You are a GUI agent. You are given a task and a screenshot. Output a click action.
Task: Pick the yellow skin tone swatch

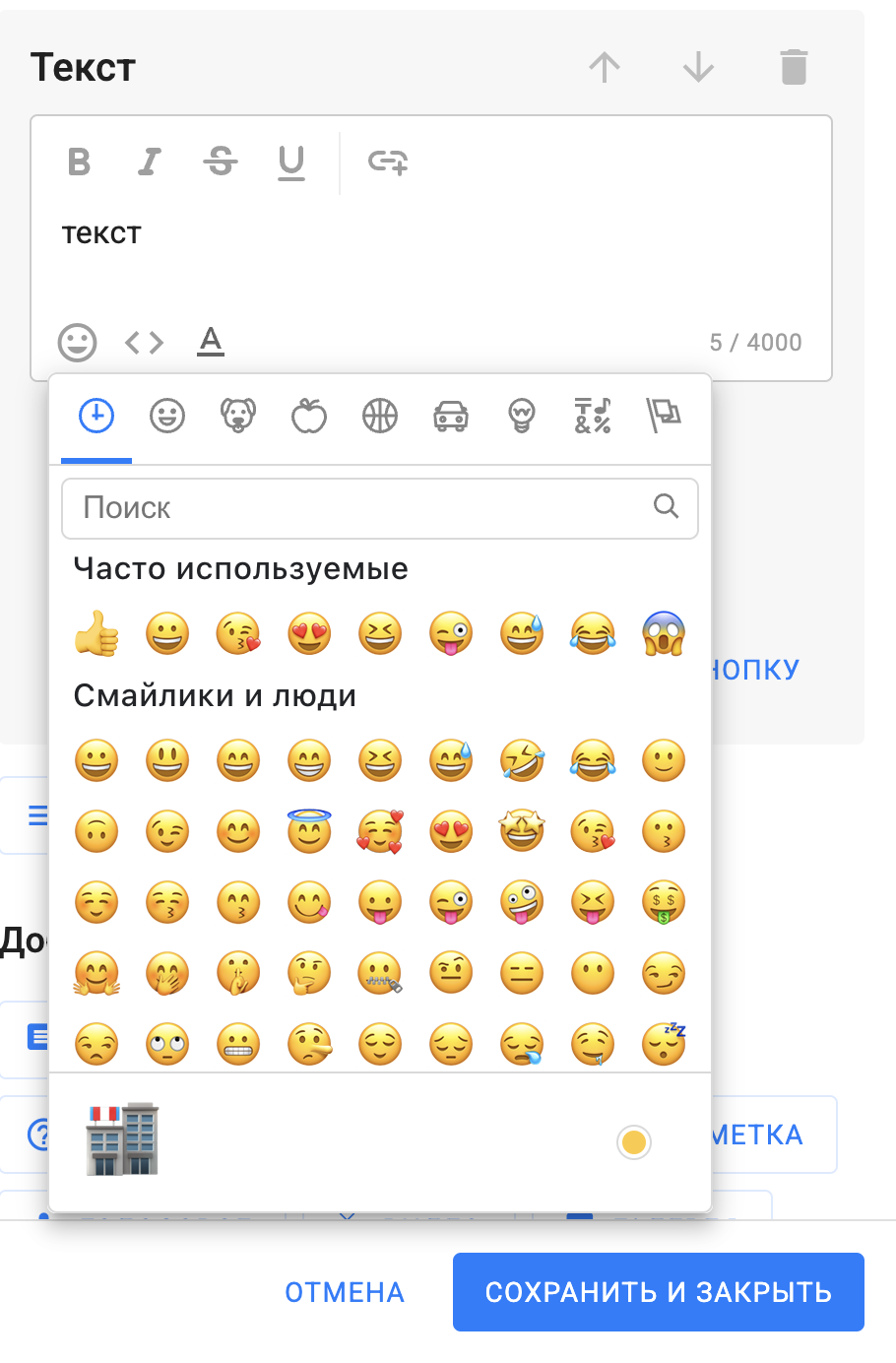pyautogui.click(x=634, y=1142)
